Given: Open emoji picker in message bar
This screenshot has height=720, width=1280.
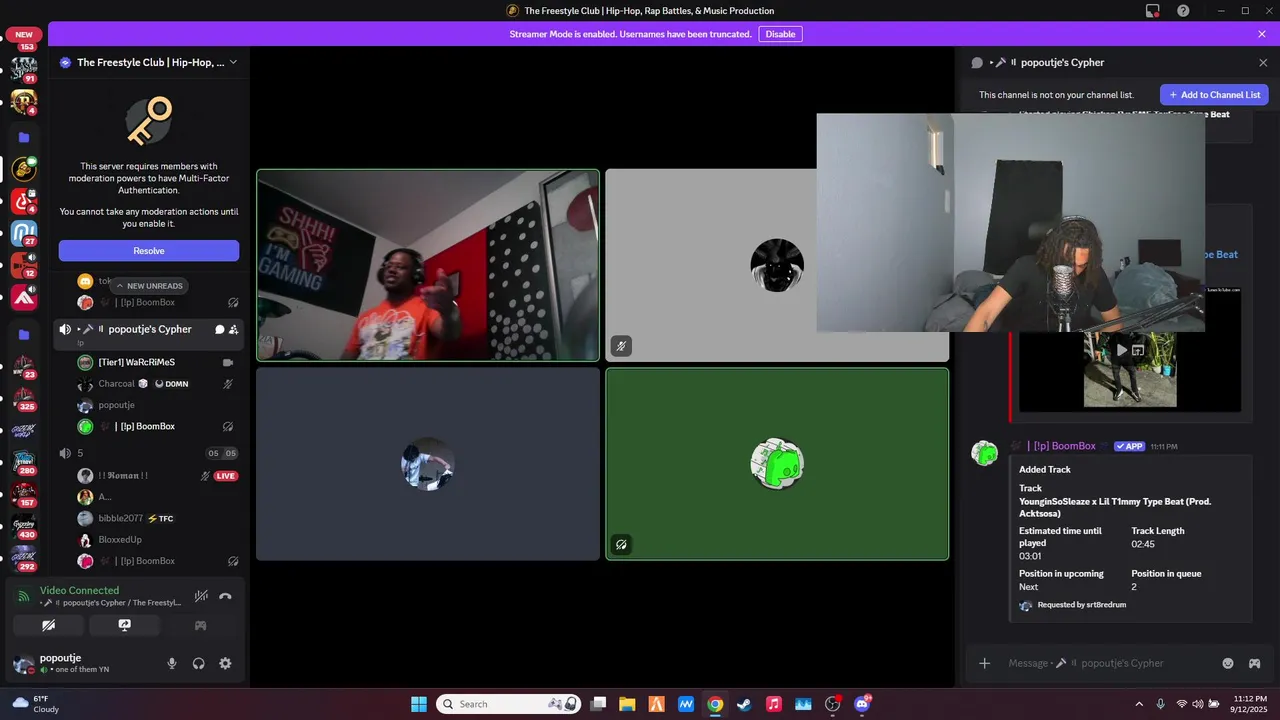Looking at the screenshot, I should (x=1228, y=663).
